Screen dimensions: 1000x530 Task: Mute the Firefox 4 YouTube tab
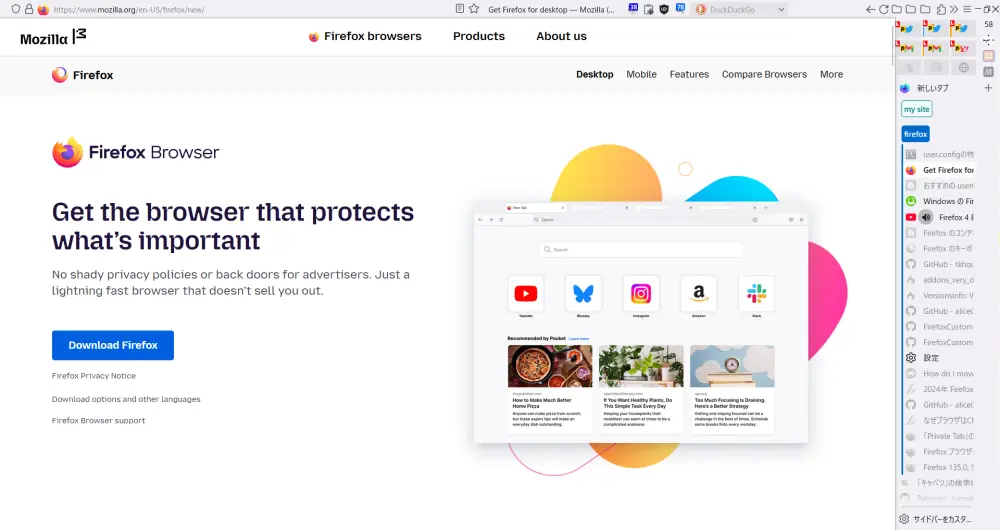click(926, 217)
